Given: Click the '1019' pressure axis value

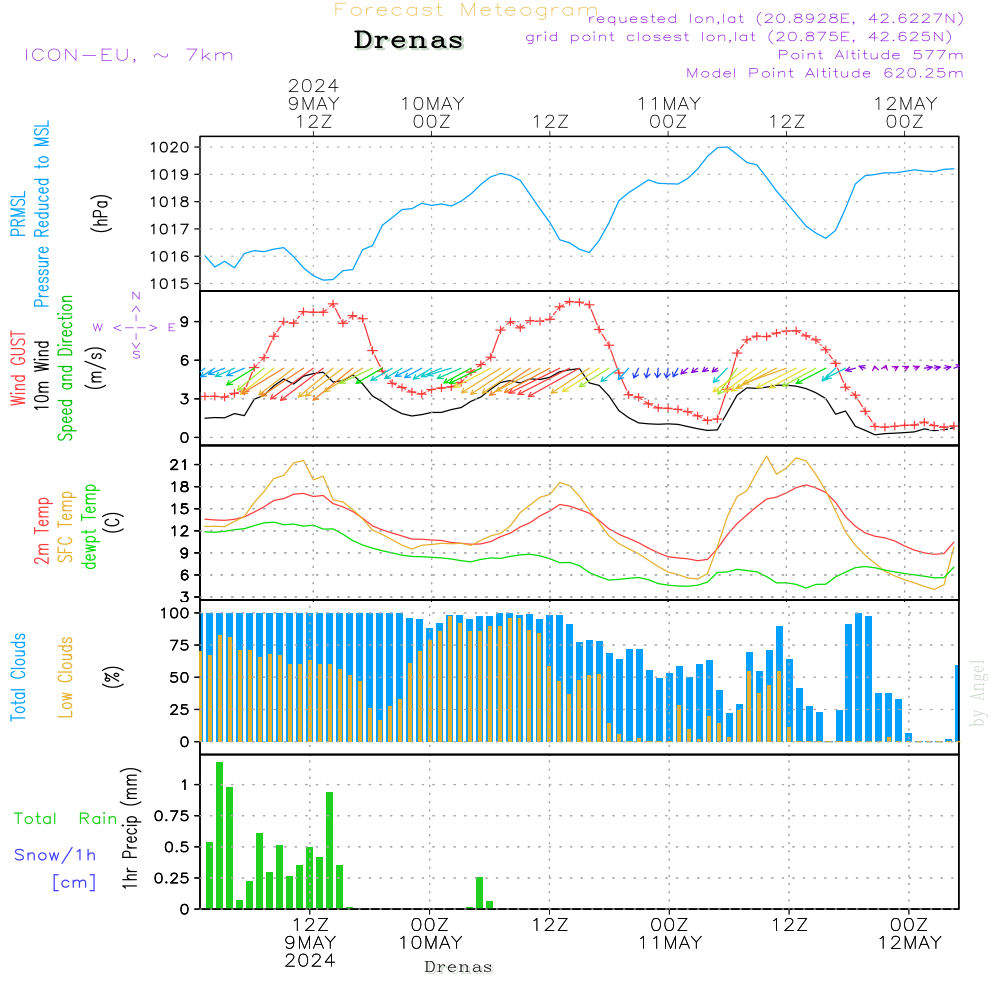Looking at the screenshot, I should click(170, 175).
